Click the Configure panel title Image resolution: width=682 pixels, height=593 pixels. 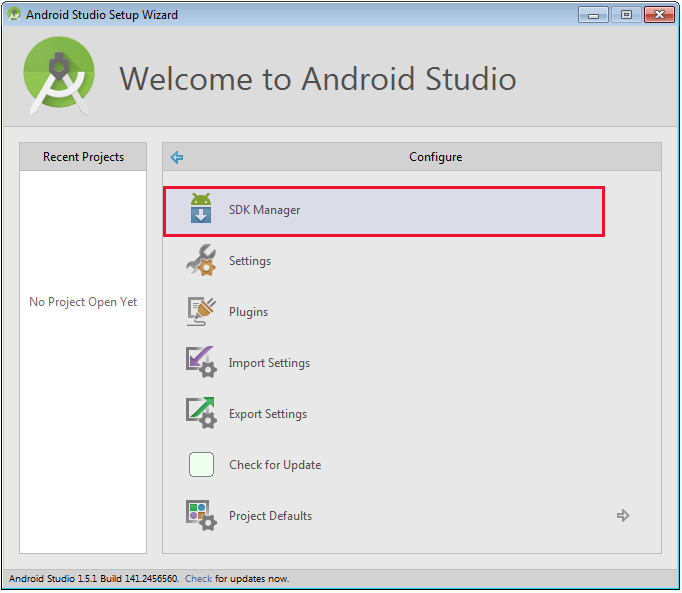(x=435, y=157)
